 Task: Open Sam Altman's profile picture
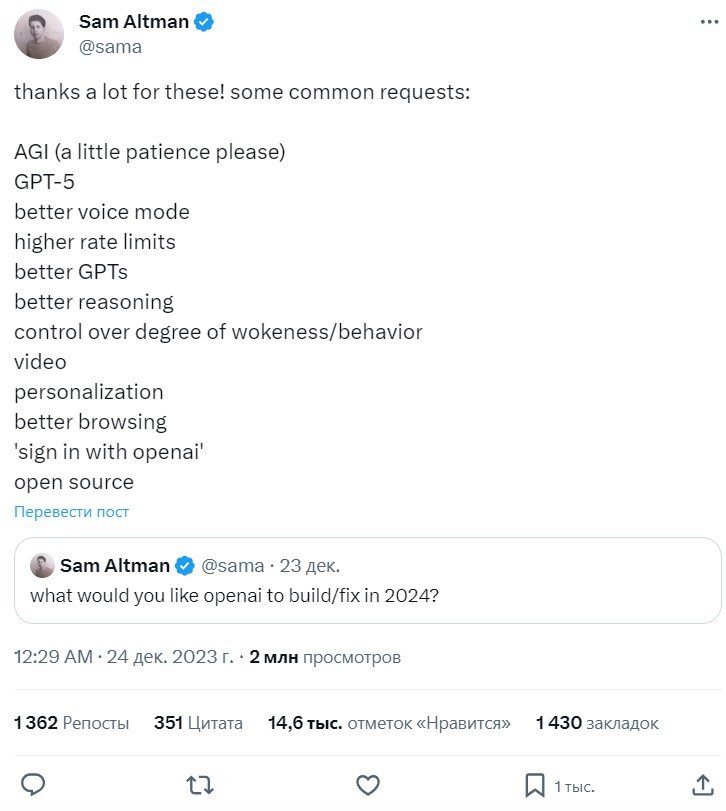click(x=40, y=33)
